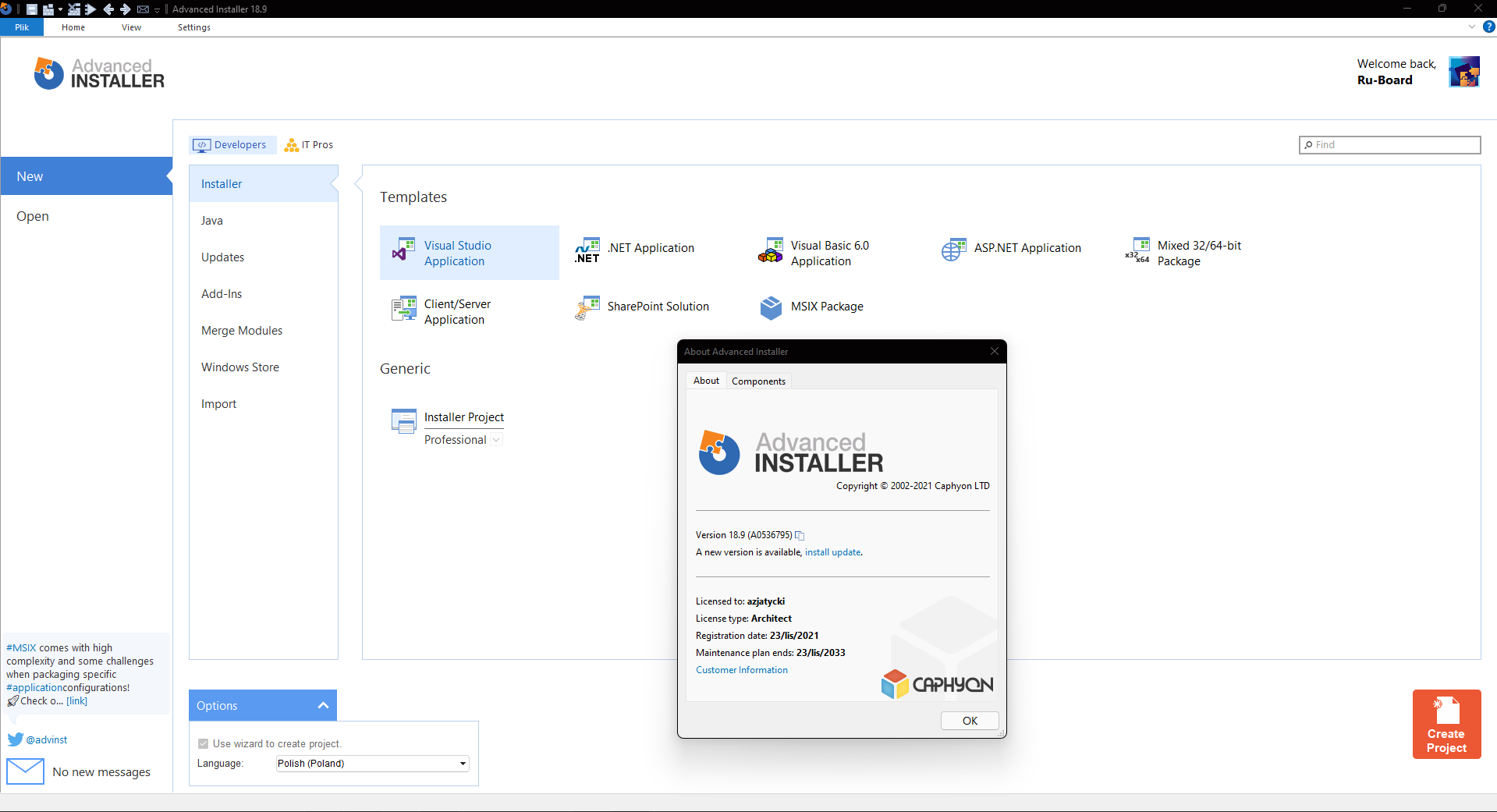The image size is (1497, 812).
Task: Collapse the ribbon using the chevron
Action: click(x=1472, y=27)
